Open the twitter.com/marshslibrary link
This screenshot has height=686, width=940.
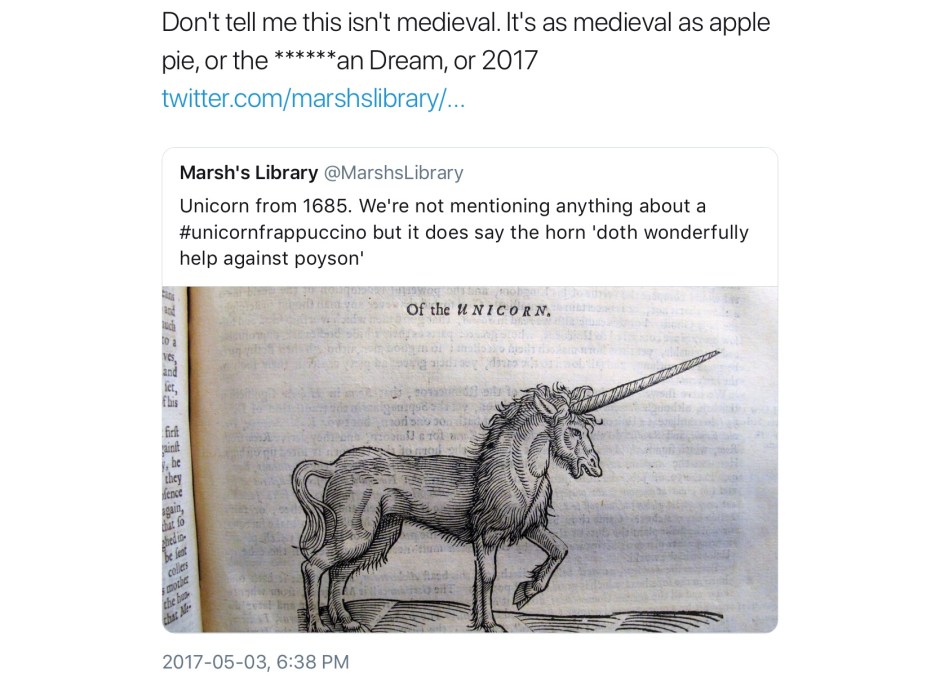click(313, 98)
